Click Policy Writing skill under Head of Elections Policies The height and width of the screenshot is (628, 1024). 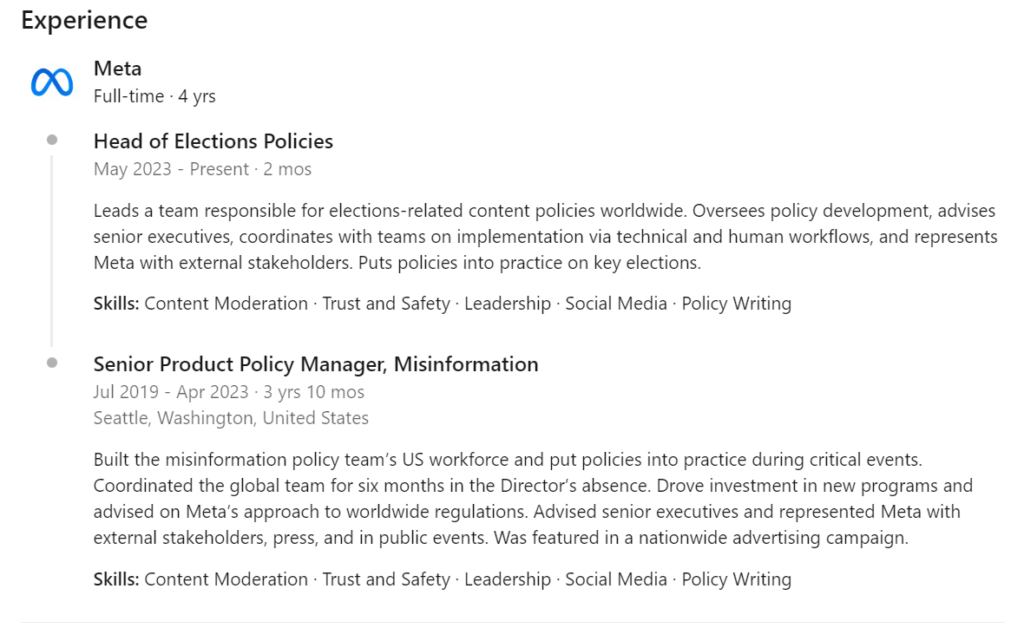click(736, 303)
